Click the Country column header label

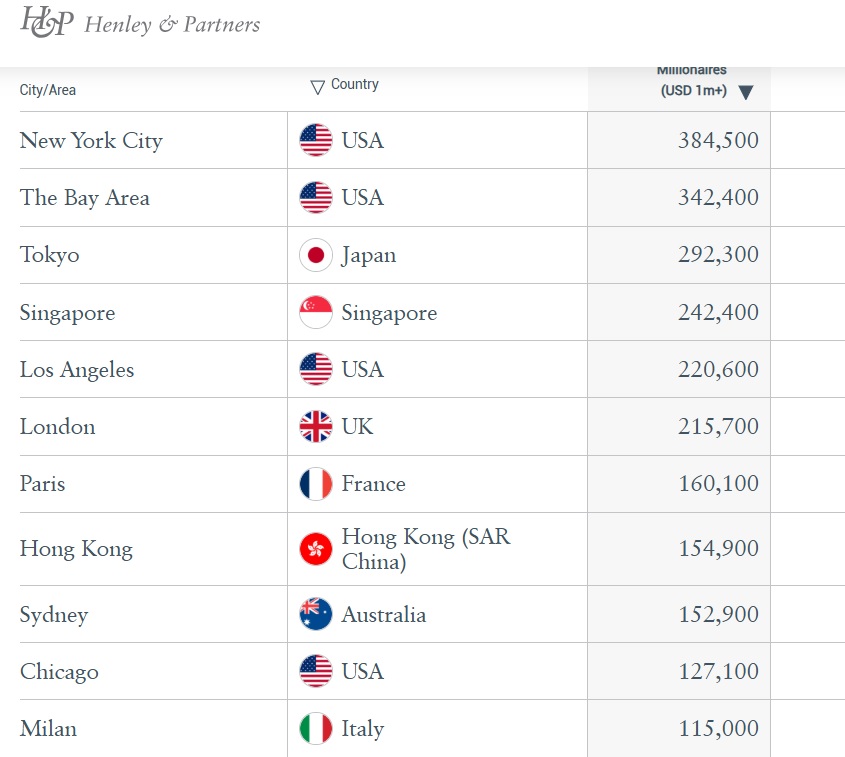(x=355, y=84)
